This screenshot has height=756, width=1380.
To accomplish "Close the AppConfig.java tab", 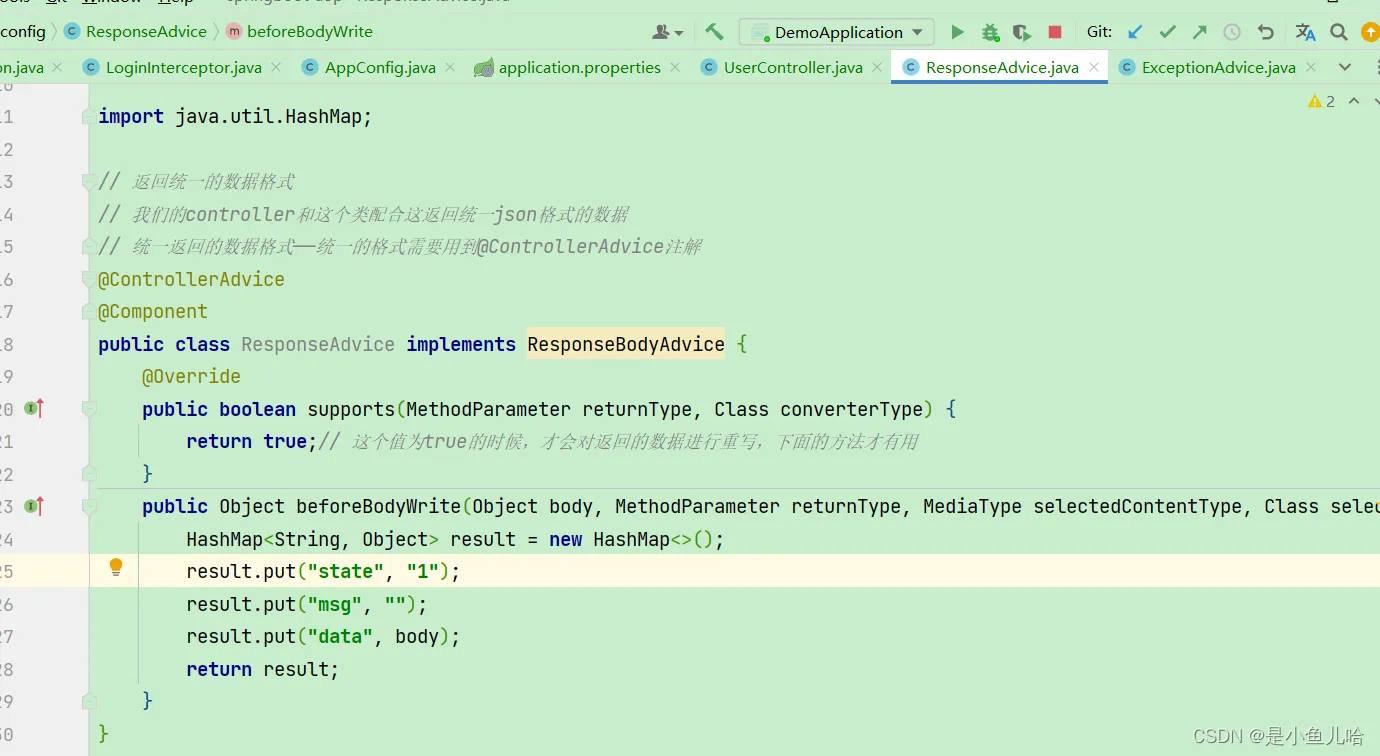I will pyautogui.click(x=451, y=67).
